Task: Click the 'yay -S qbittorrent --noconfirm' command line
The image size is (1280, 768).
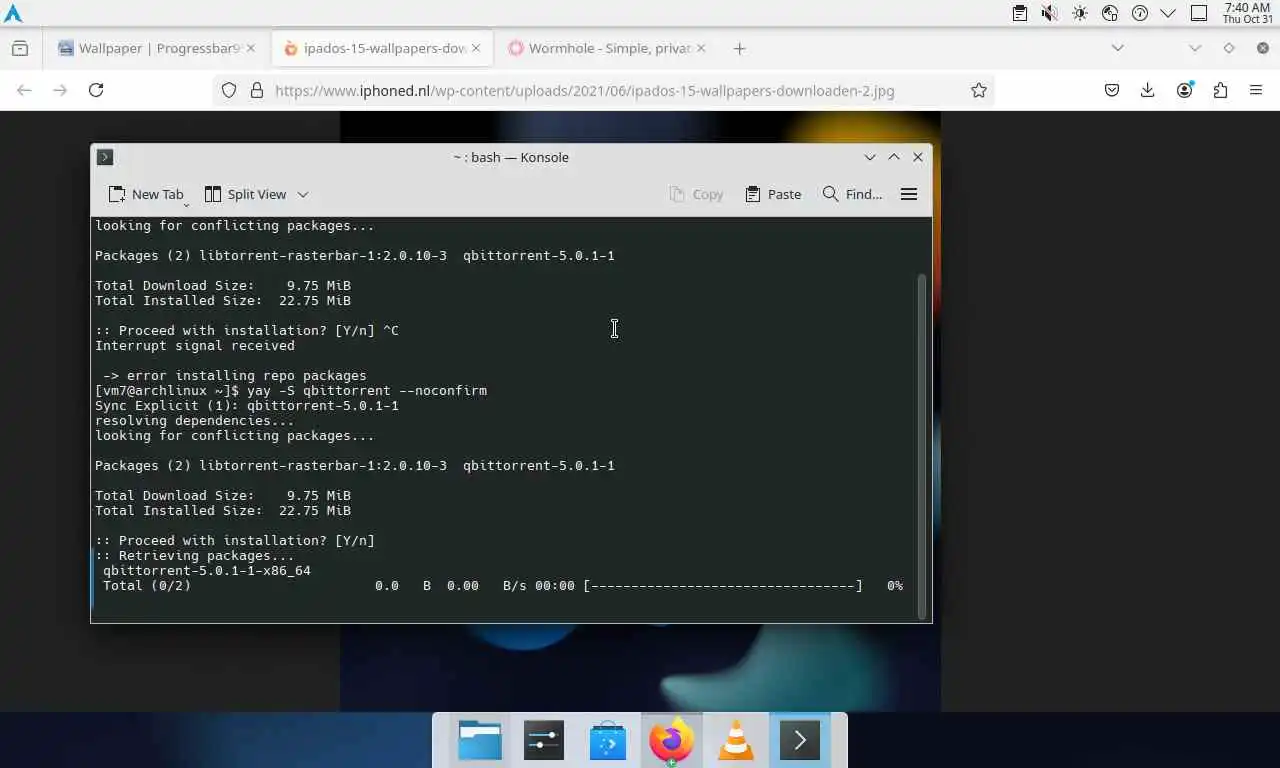Action: point(367,391)
